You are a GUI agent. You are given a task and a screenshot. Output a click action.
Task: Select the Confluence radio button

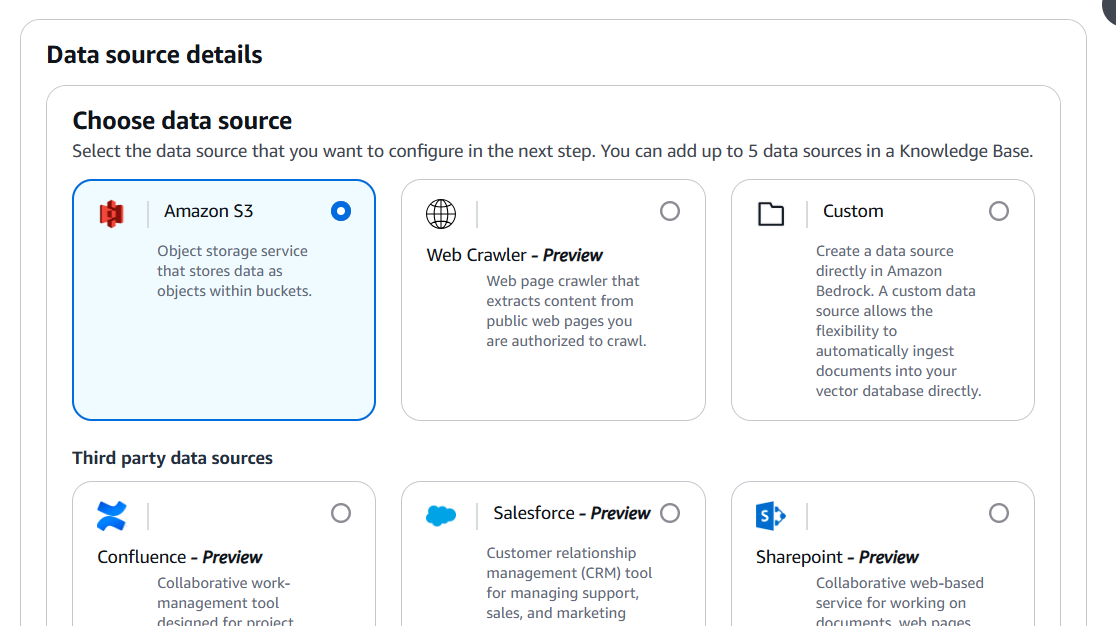(x=341, y=514)
